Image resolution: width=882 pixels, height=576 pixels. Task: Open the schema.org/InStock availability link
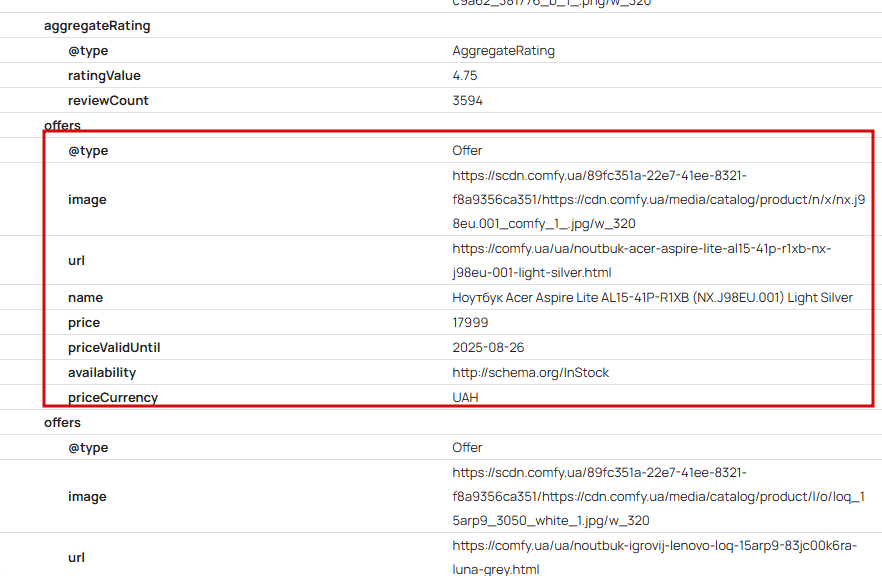coord(530,372)
